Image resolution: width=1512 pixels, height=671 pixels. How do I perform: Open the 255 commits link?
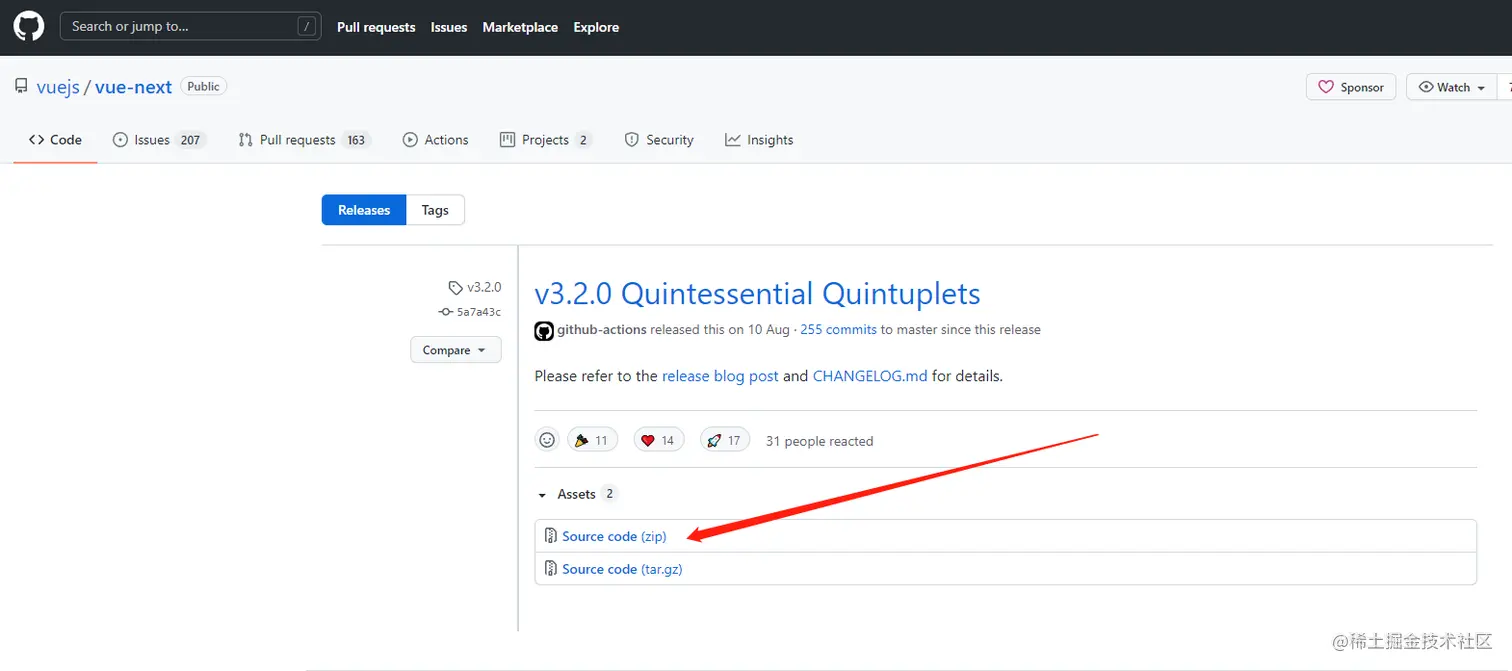point(838,330)
